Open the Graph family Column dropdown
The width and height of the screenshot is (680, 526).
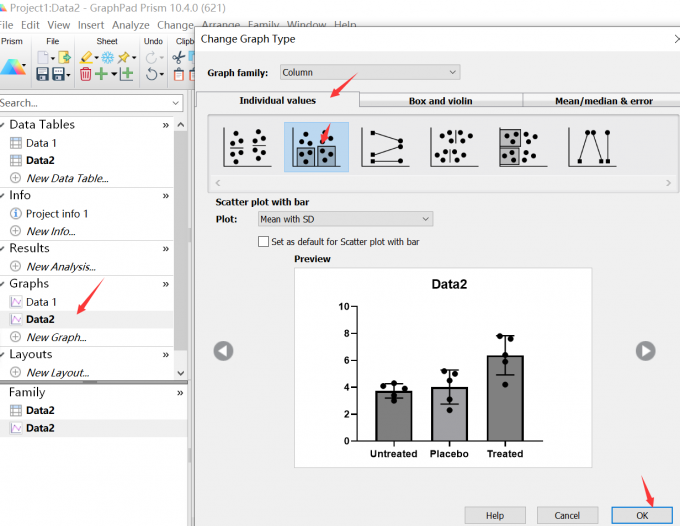(x=370, y=72)
